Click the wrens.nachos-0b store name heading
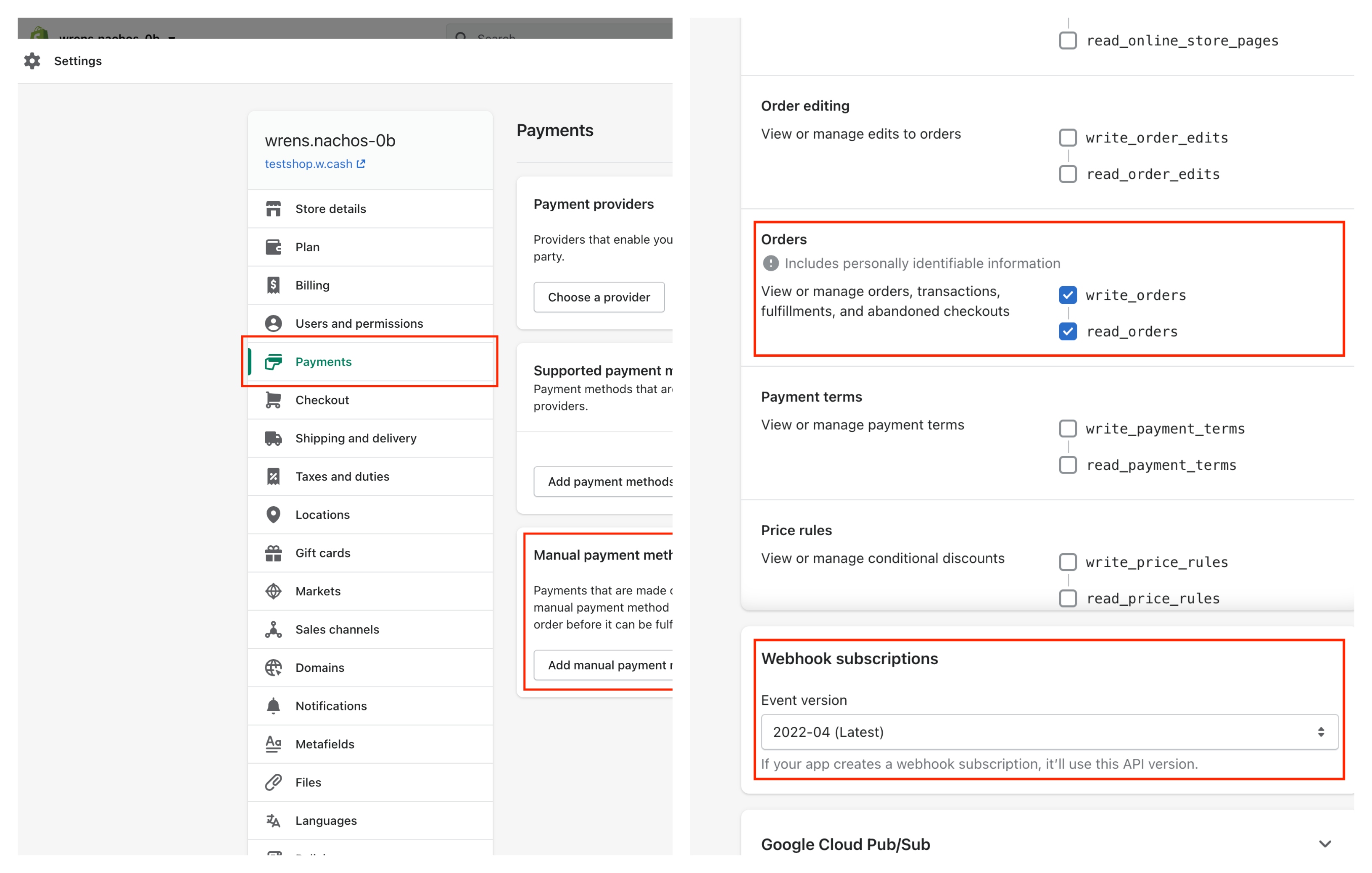Viewport: 1372px width, 873px height. coord(330,140)
